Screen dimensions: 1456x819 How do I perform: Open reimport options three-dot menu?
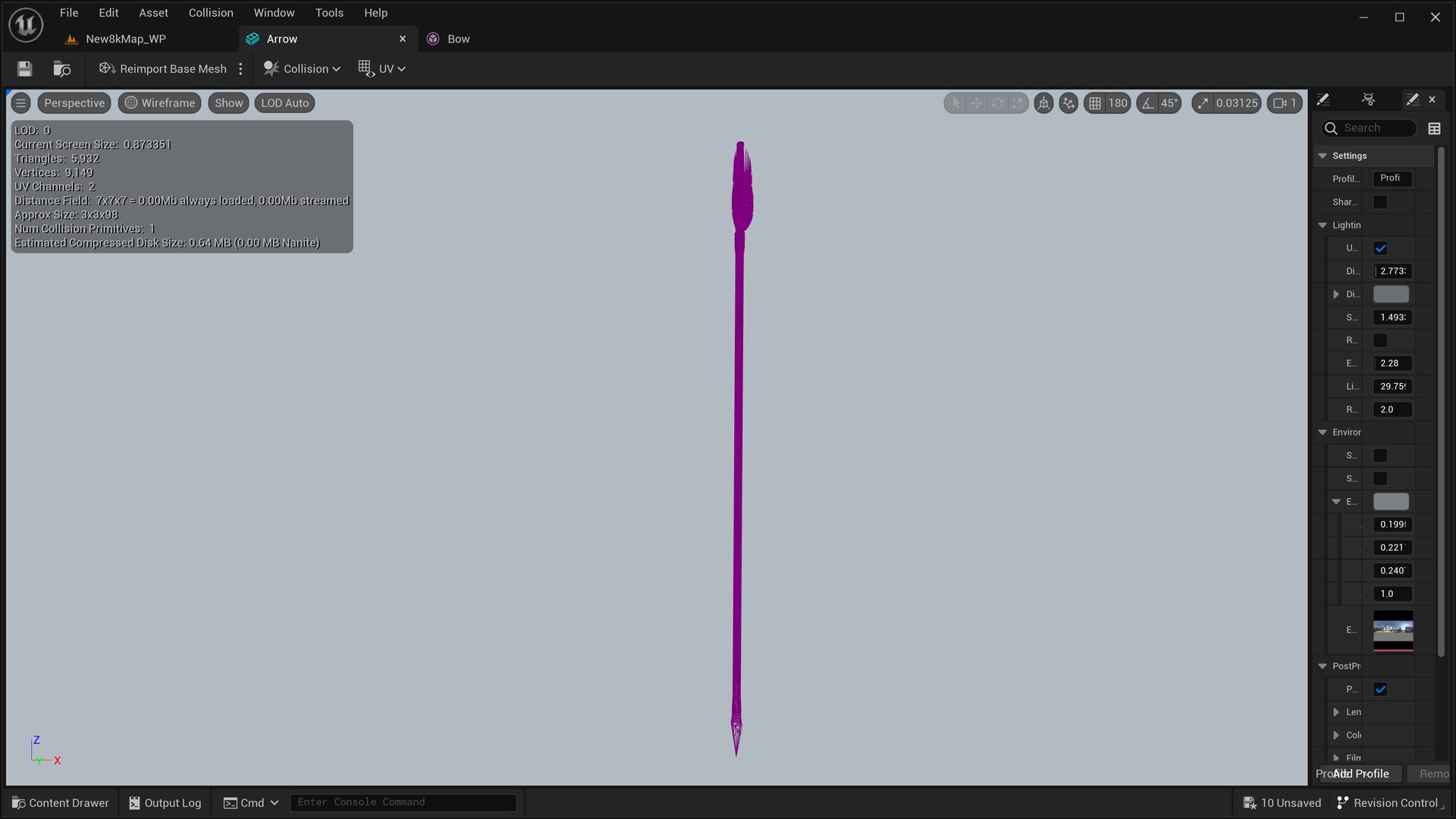(240, 69)
